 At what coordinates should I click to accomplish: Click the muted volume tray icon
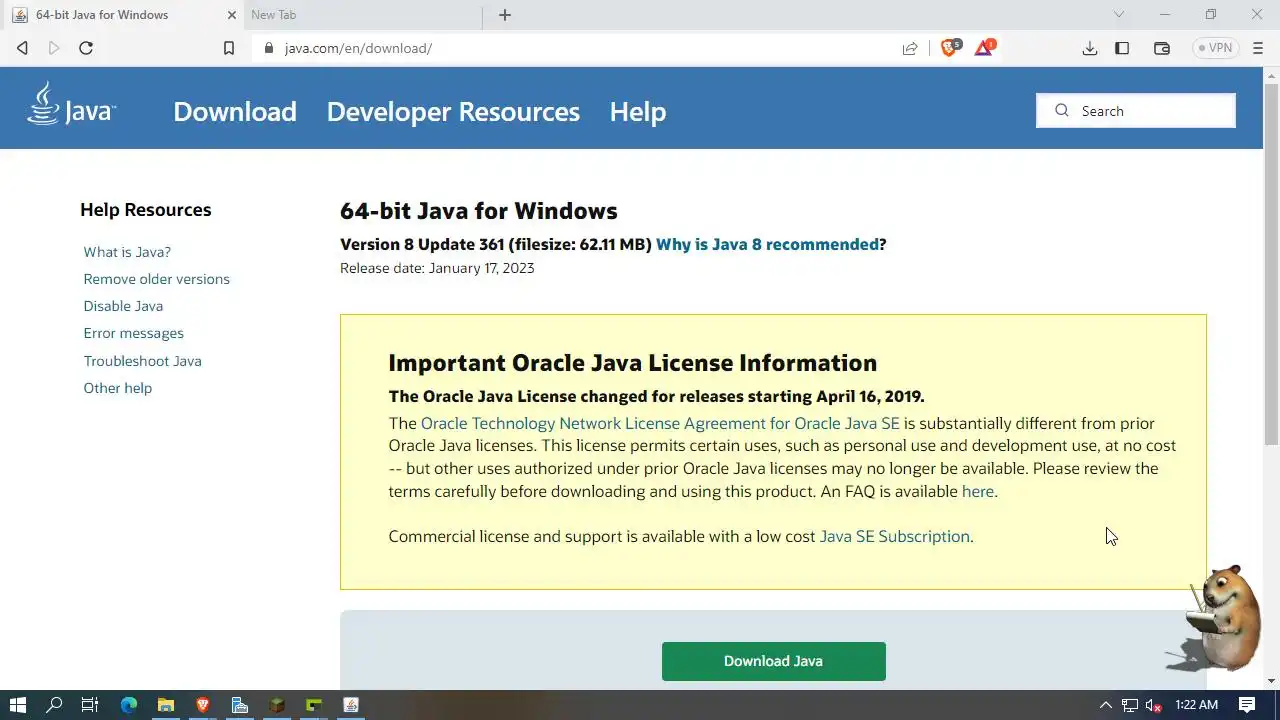pos(1153,705)
